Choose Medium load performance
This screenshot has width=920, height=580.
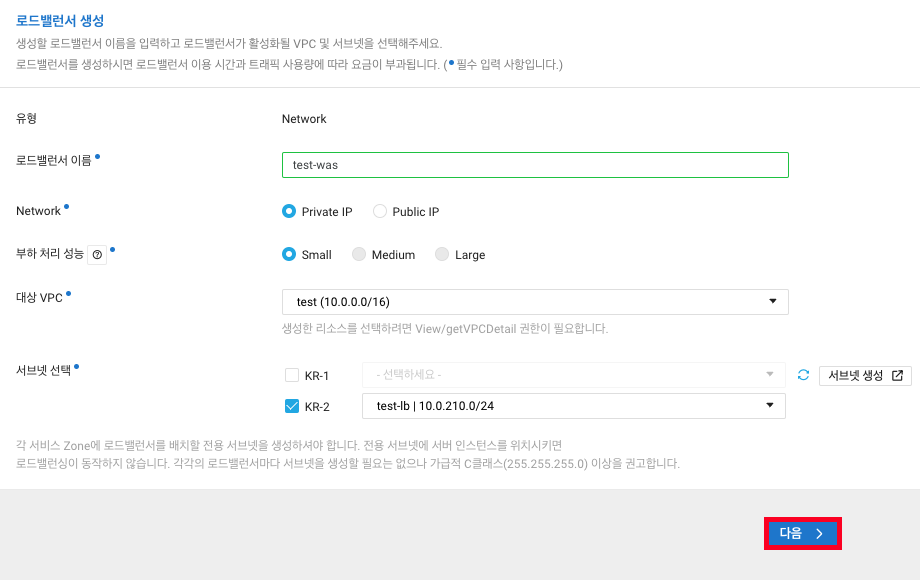(358, 254)
